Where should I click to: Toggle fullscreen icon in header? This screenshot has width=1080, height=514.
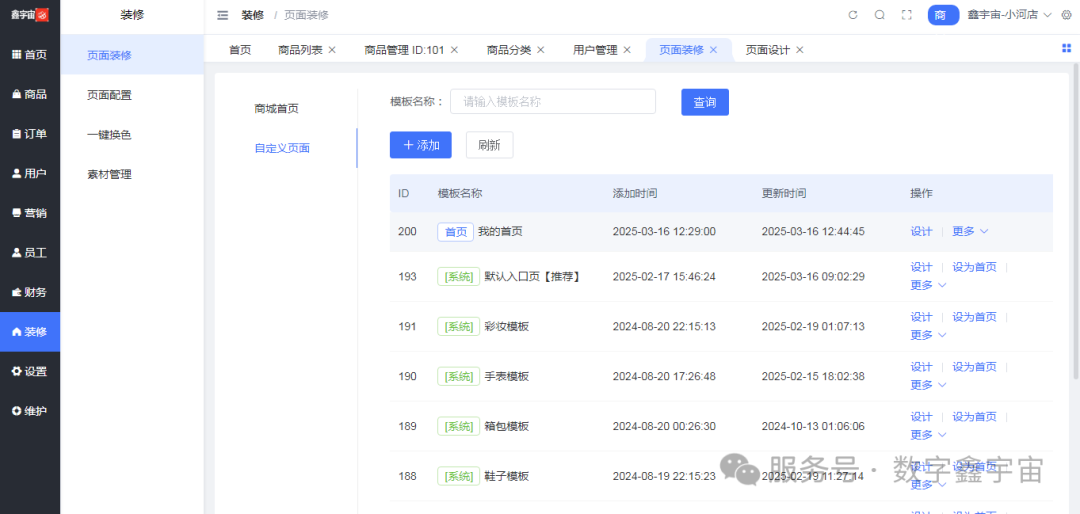point(906,15)
